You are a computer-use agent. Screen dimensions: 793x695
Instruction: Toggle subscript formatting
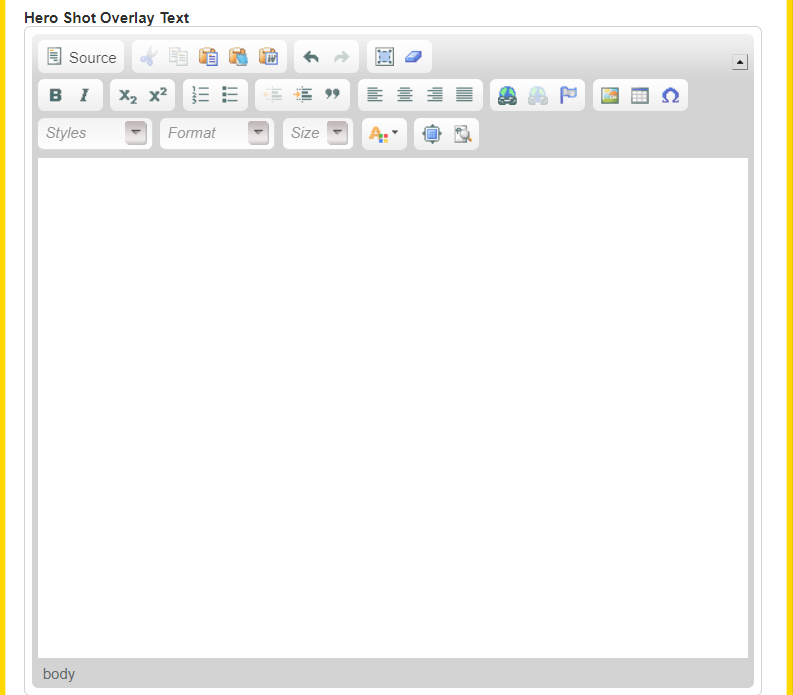pos(128,95)
